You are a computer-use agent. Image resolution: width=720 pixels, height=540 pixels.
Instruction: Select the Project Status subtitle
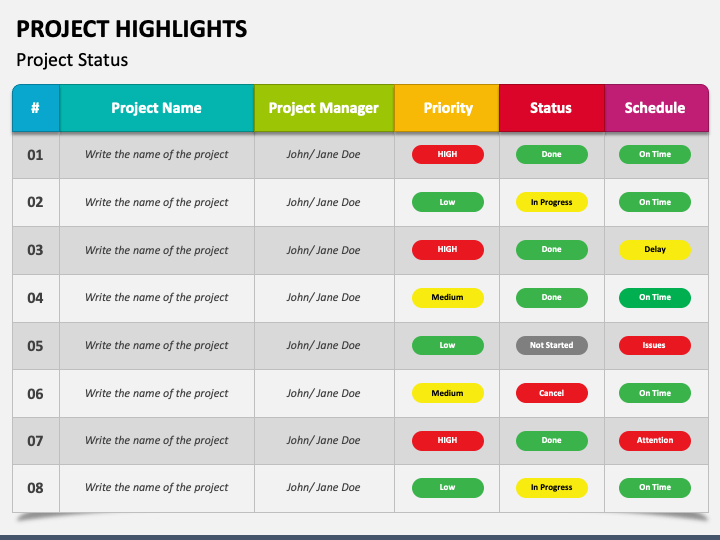point(72,60)
